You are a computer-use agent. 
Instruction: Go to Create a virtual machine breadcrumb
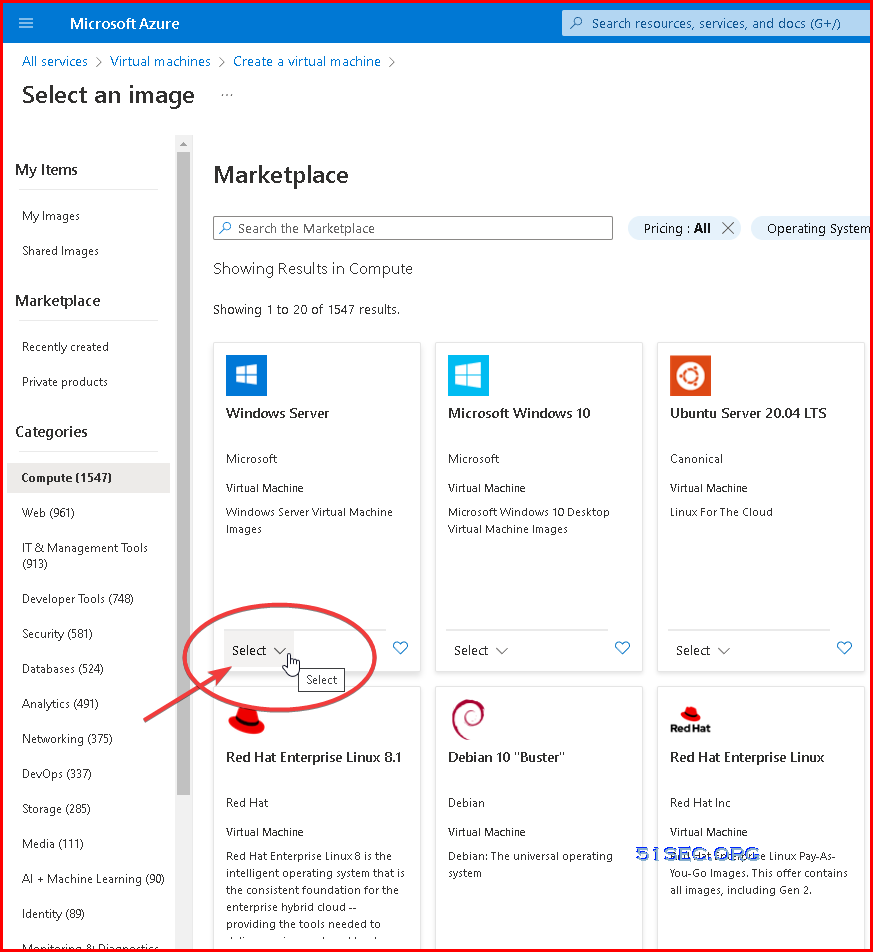pyautogui.click(x=307, y=61)
